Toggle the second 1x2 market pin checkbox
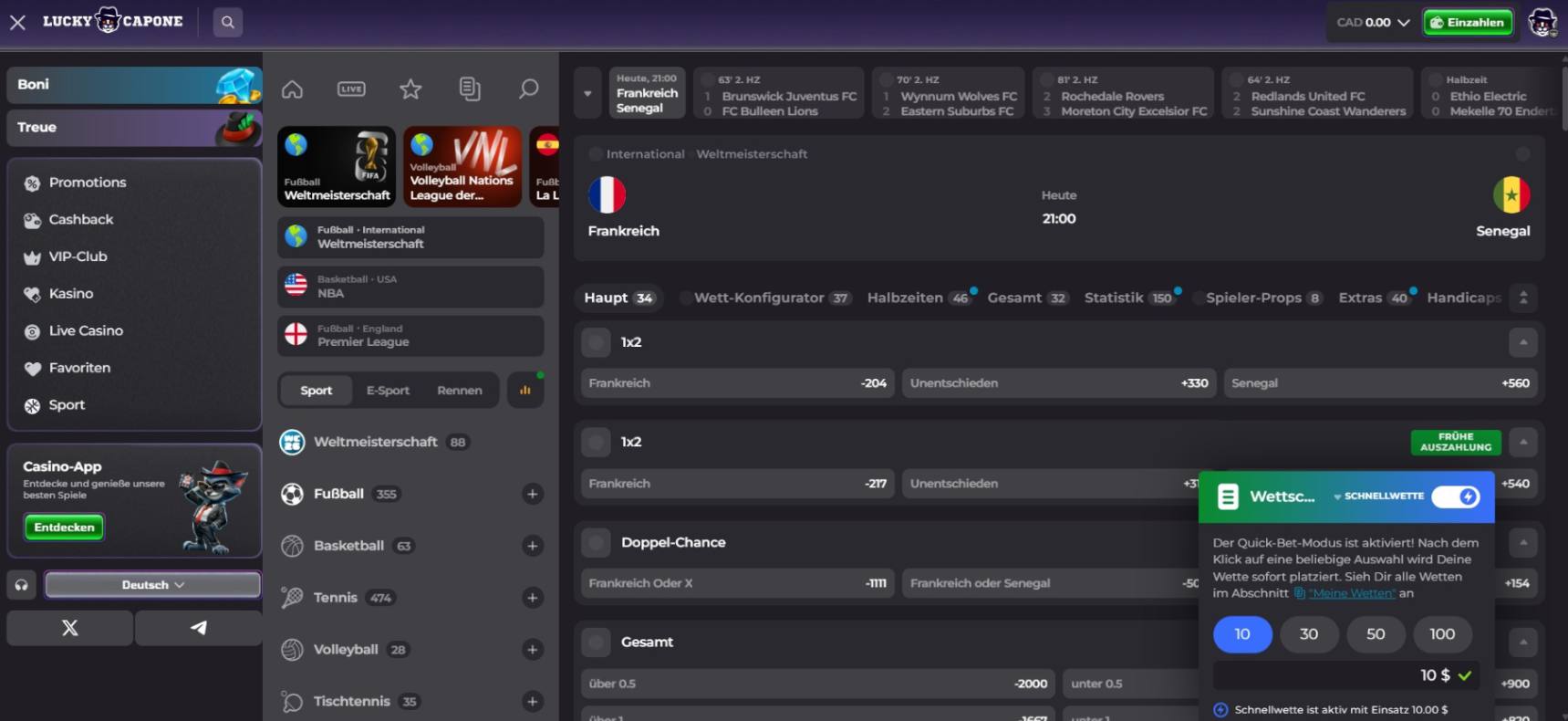 click(596, 442)
